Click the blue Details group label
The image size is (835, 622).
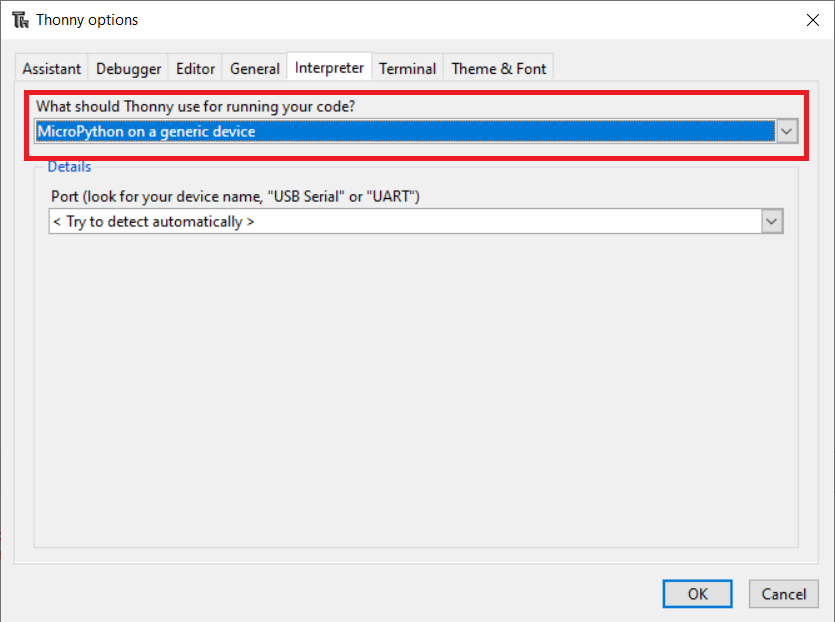pyautogui.click(x=69, y=167)
